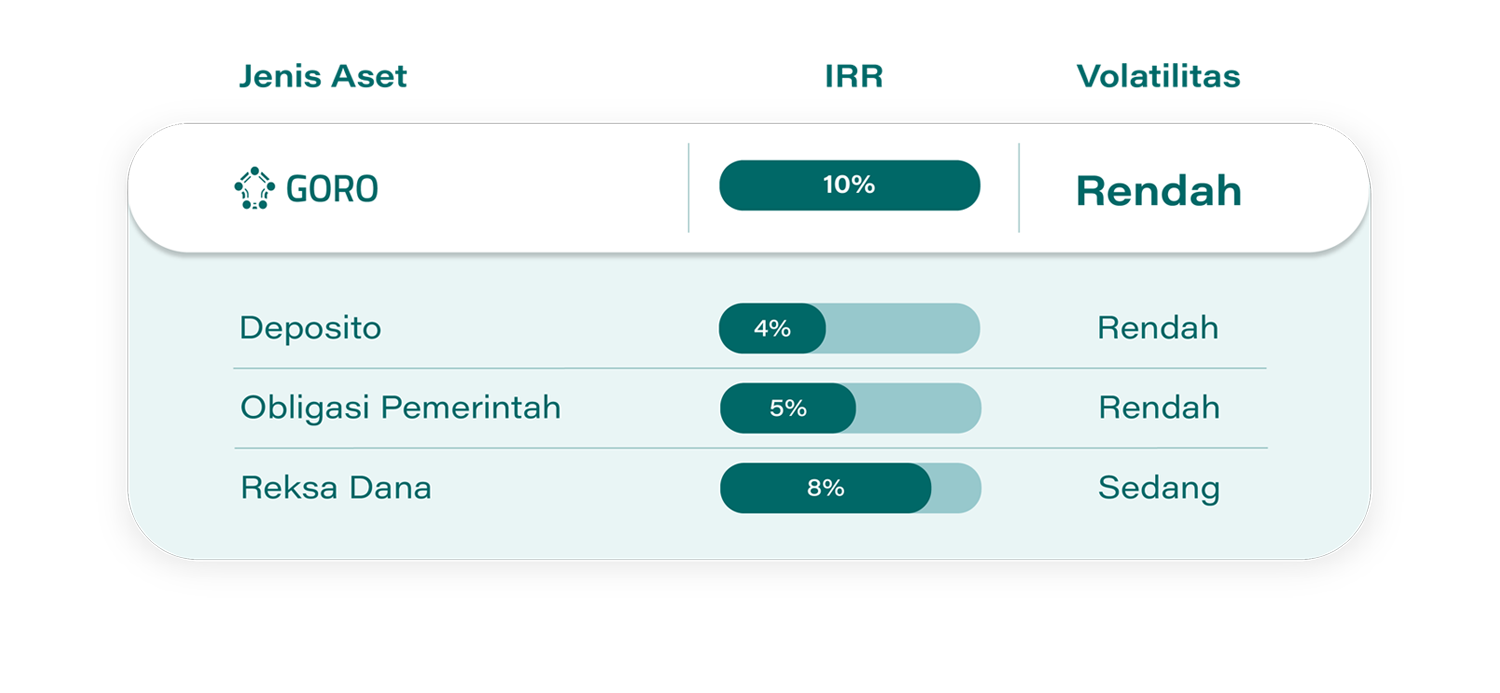Click the Rendah label for Obligasi Pemerintah
The image size is (1500, 693).
1159,408
